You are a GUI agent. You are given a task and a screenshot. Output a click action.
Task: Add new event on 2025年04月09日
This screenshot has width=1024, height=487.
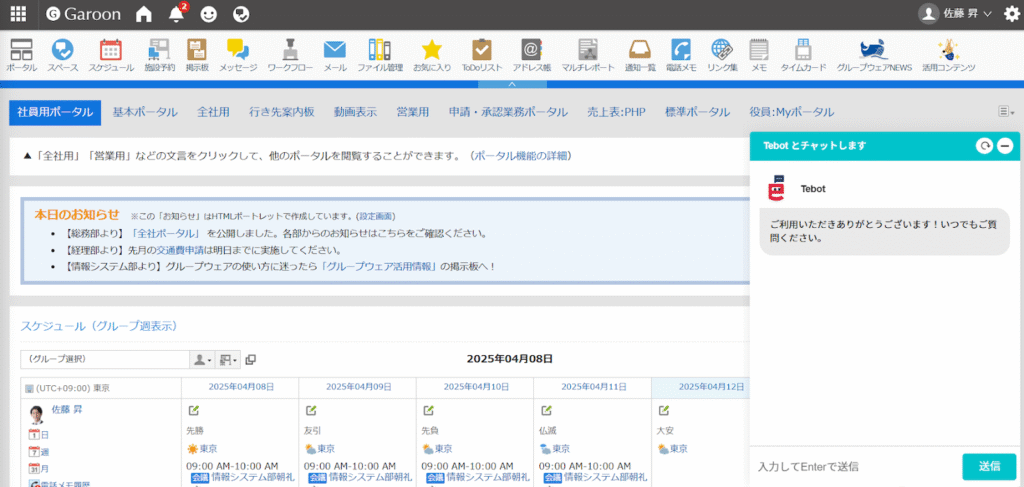(x=311, y=410)
